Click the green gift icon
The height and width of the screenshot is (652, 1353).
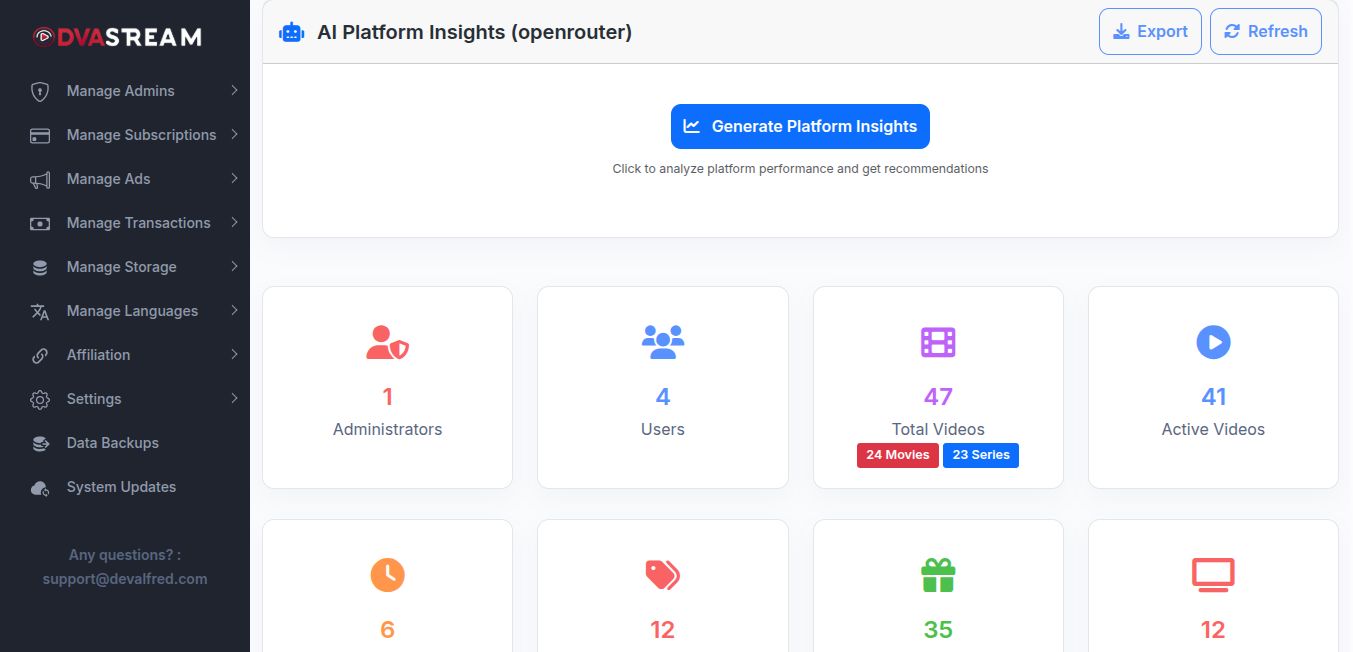click(x=938, y=575)
